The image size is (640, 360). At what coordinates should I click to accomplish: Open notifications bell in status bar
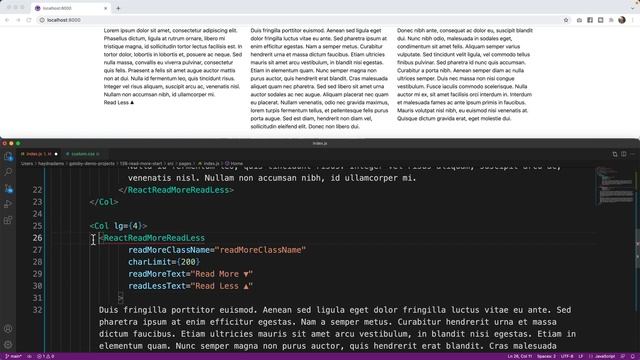coord(633,356)
